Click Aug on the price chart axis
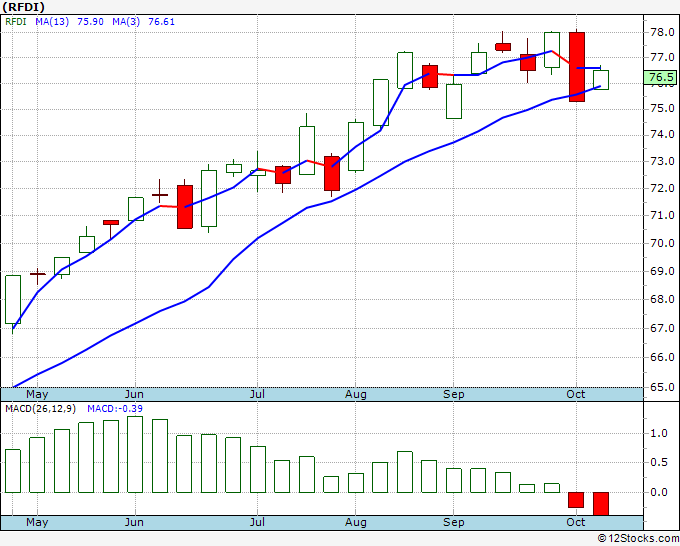Screen dimensions: 680x546 tap(356, 395)
